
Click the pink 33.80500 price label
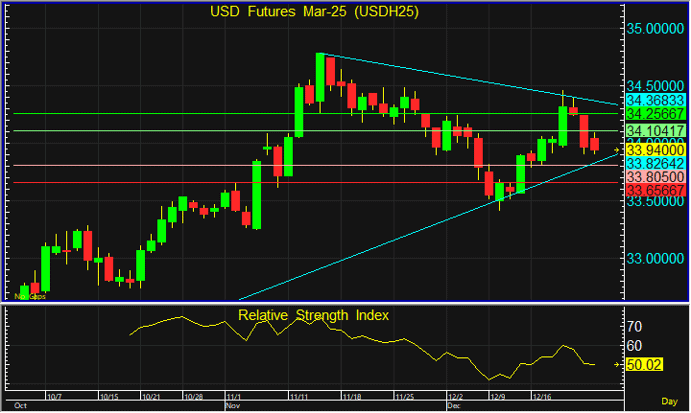[655, 176]
